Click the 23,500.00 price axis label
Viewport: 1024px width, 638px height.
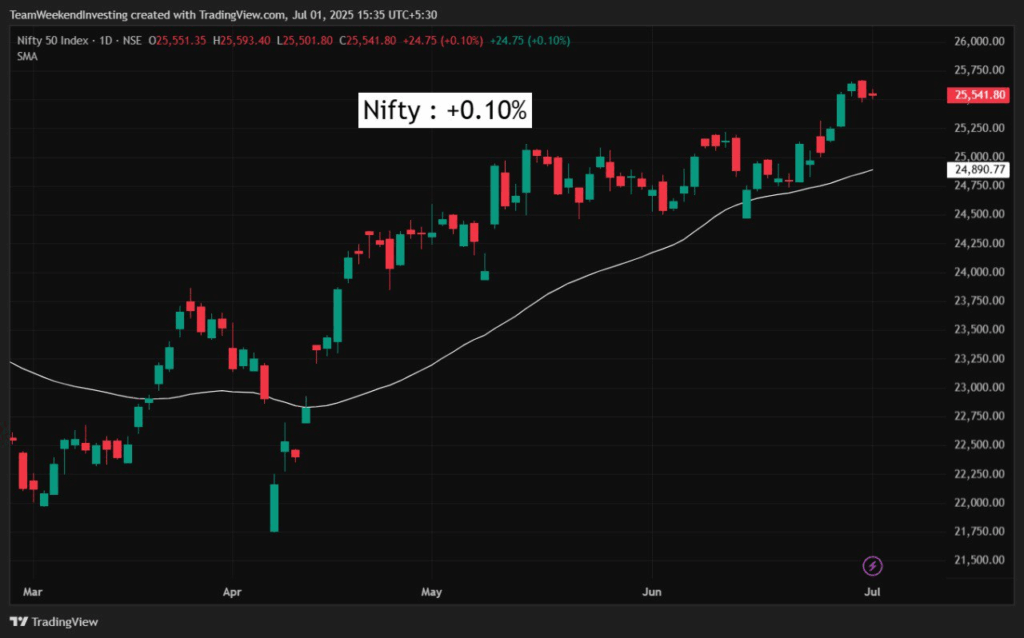[x=979, y=329]
